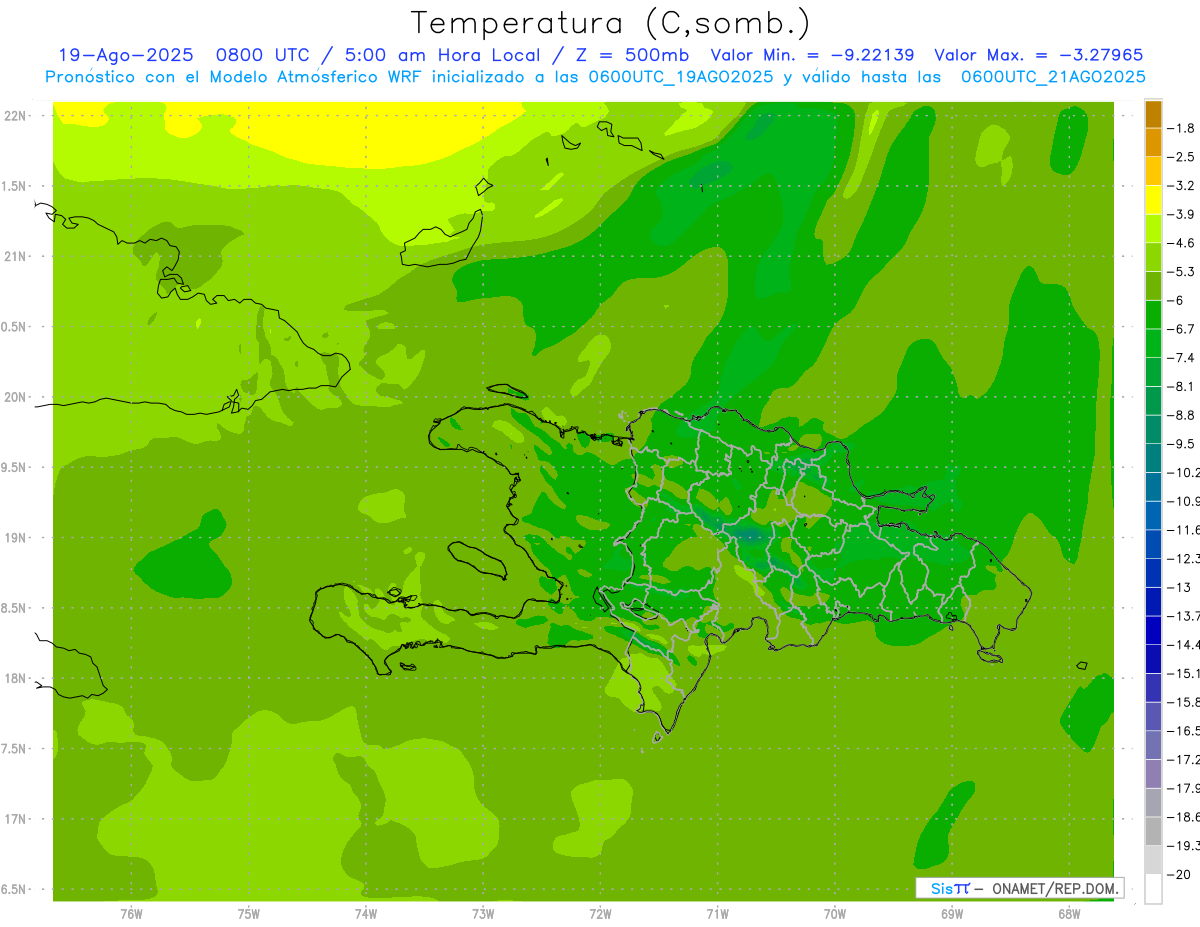Click the '-16.5' color bar value
Image resolution: width=1200 pixels, height=927 pixels.
(1182, 730)
